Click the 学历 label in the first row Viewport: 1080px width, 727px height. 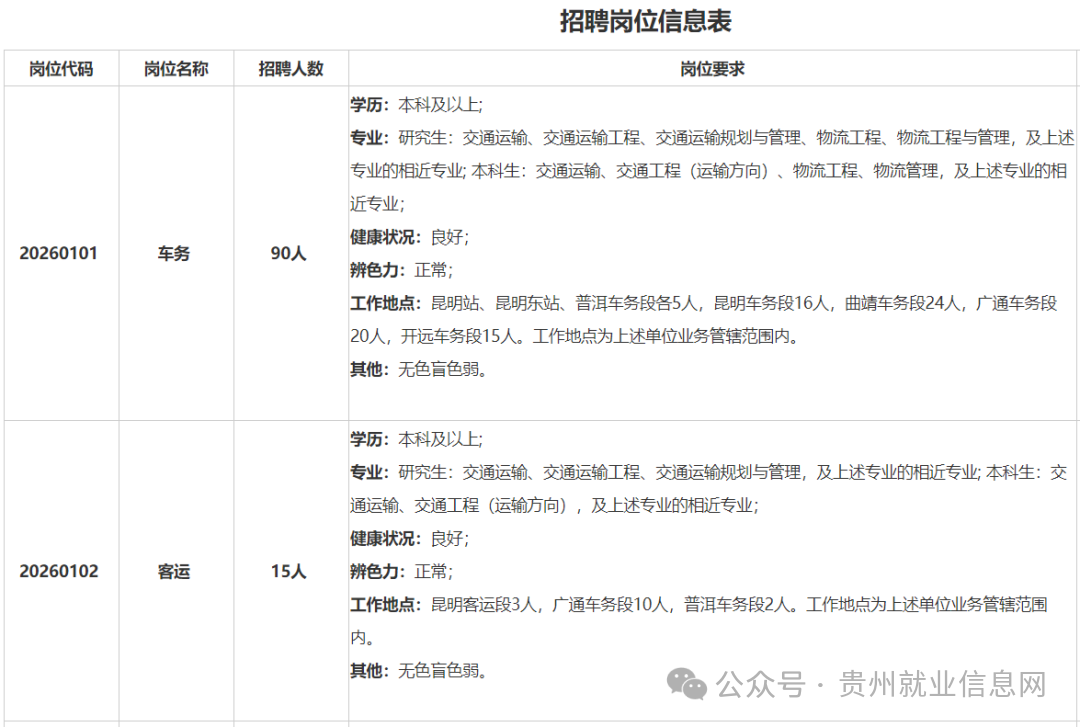[364, 104]
